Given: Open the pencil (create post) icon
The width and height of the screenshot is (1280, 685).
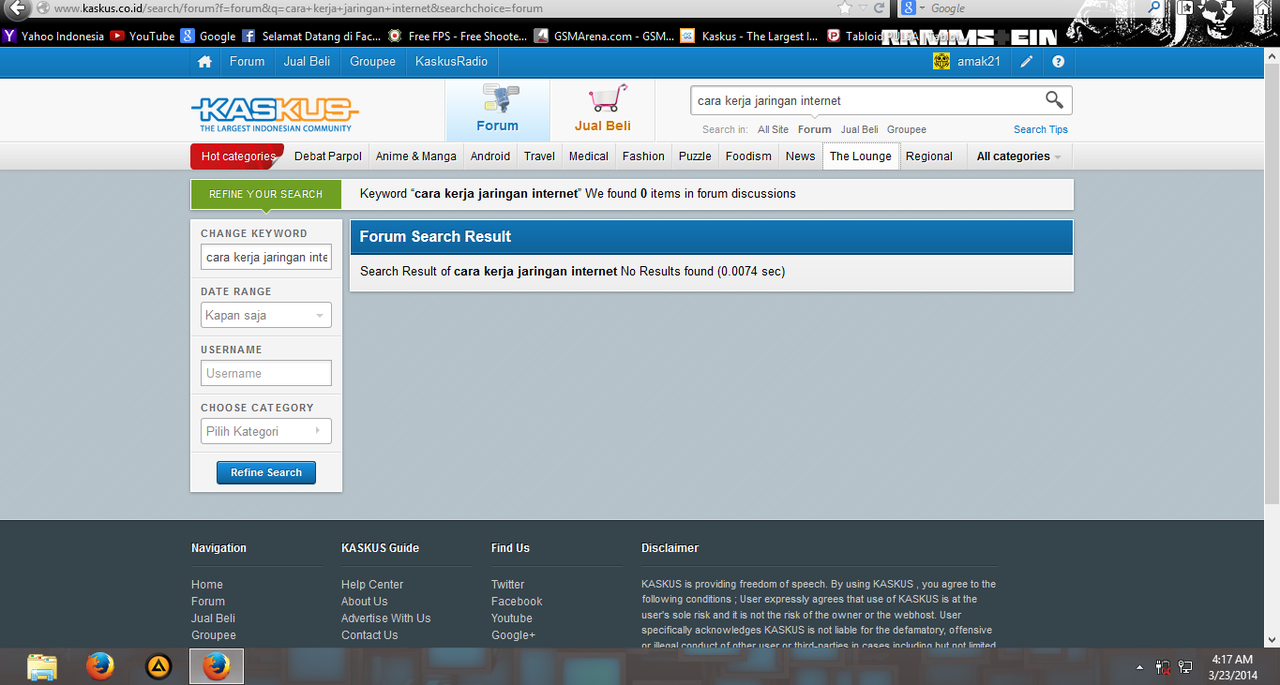Looking at the screenshot, I should (x=1026, y=62).
